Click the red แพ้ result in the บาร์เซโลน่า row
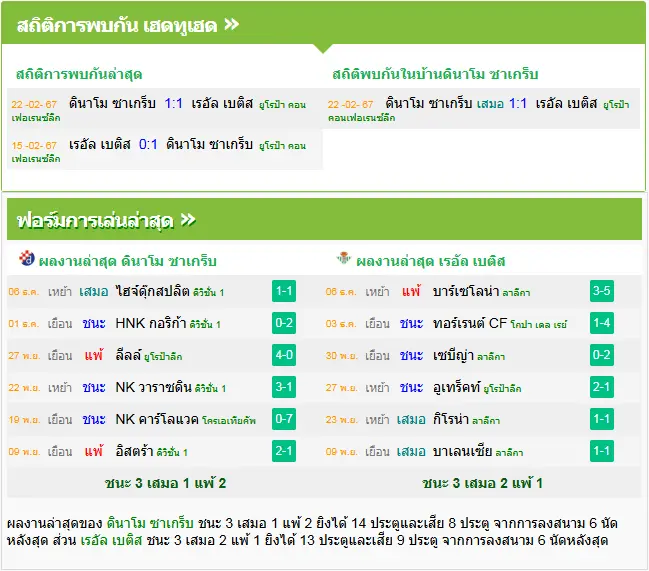The height and width of the screenshot is (571, 649). click(x=411, y=291)
